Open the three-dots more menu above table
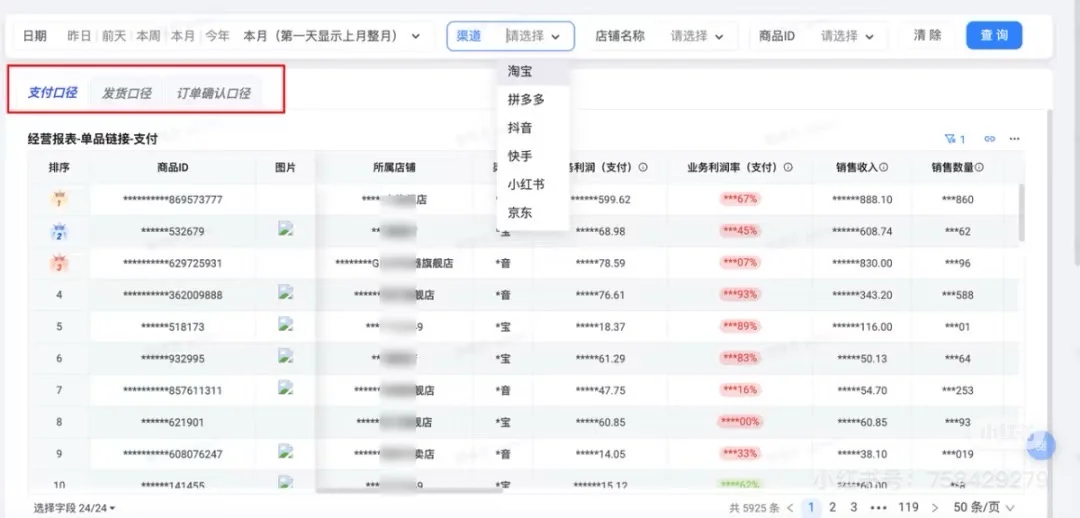Screen dimensions: 1080x518 1015,139
